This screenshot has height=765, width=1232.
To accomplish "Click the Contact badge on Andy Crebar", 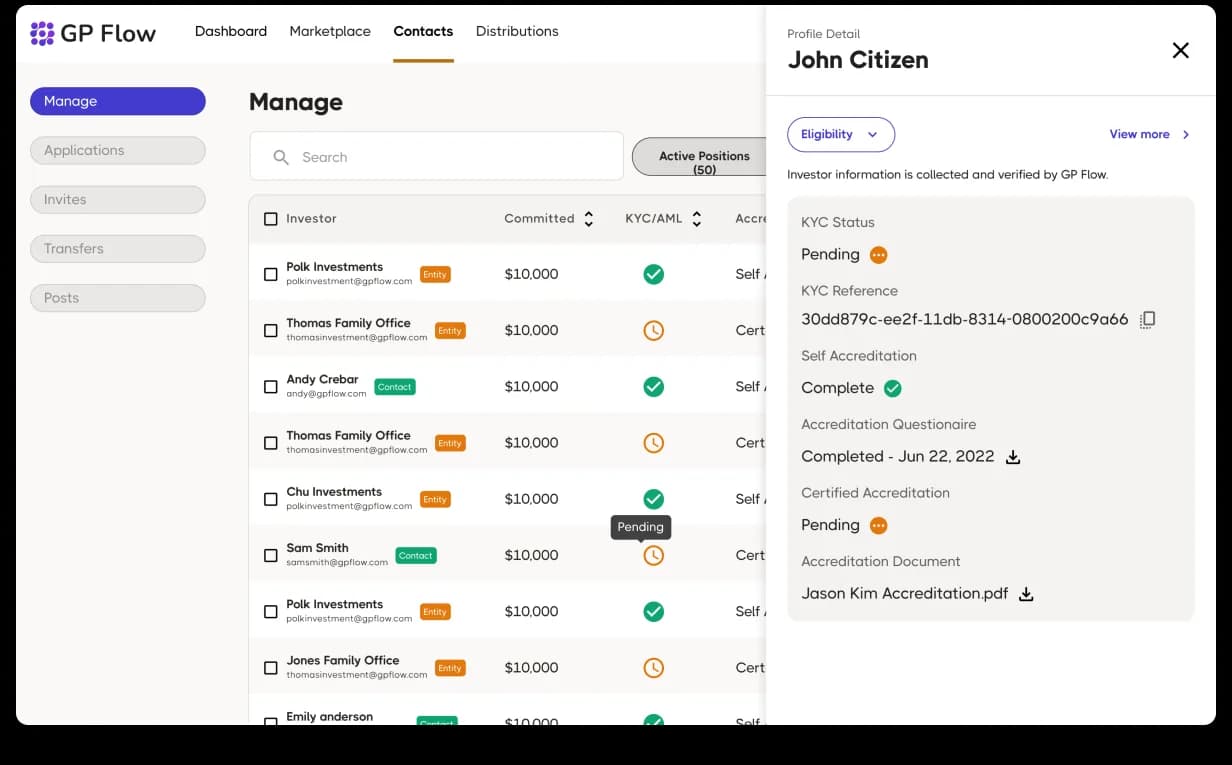I will click(395, 387).
